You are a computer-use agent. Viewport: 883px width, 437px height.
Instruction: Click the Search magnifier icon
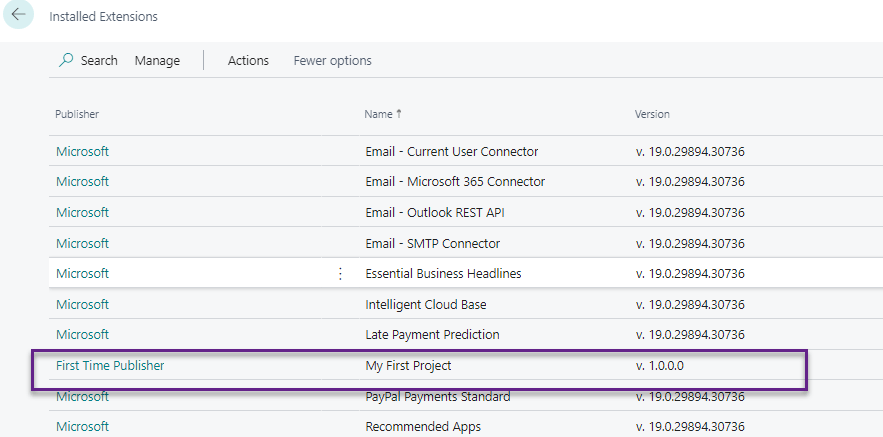point(66,61)
